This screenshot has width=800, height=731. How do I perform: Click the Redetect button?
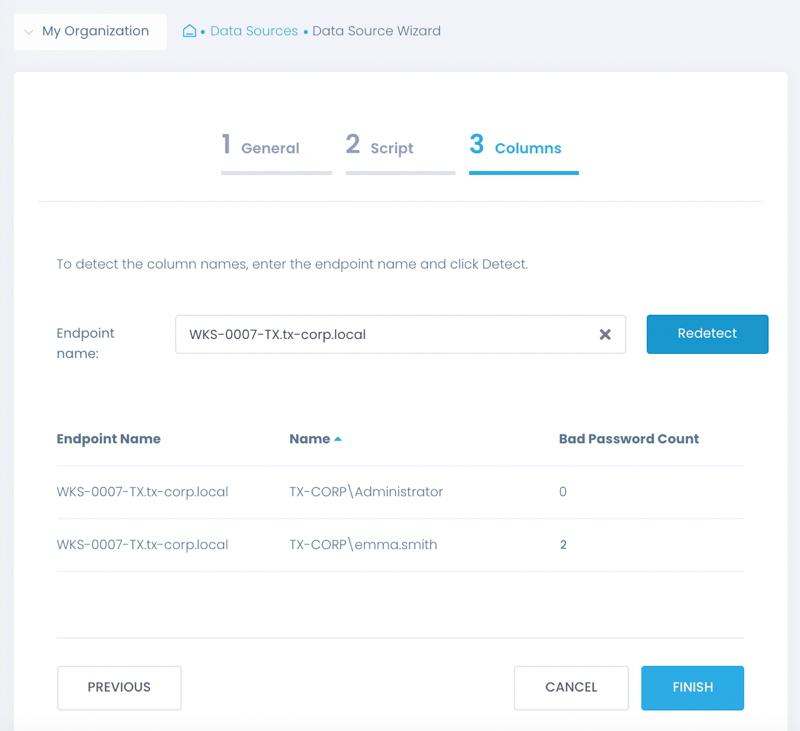(707, 334)
